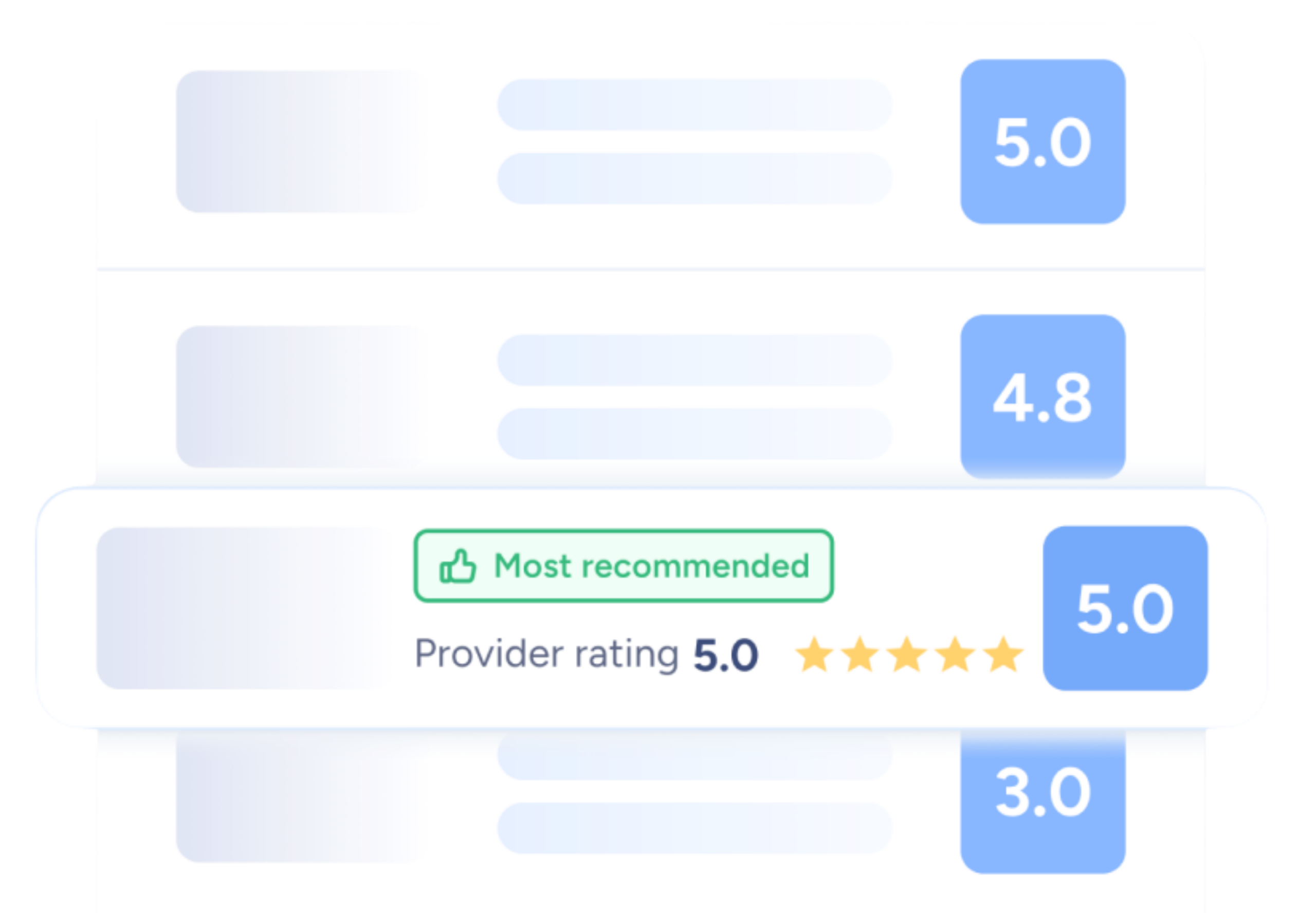Screen dimensions: 1316x913
Task: Click the lower placeholder bar beside 3.0 score
Action: pyautogui.click(x=694, y=828)
